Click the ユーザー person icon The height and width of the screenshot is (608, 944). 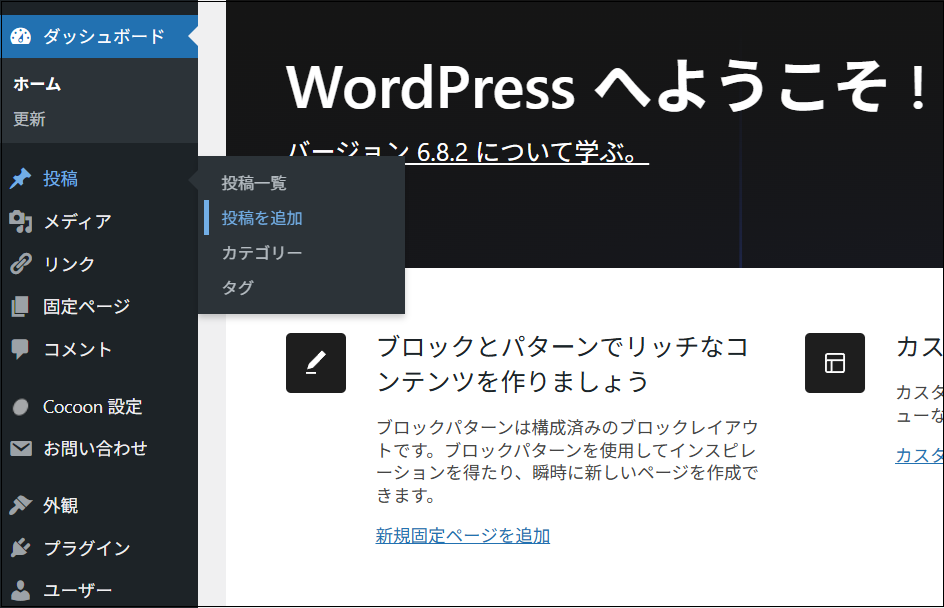click(x=18, y=589)
